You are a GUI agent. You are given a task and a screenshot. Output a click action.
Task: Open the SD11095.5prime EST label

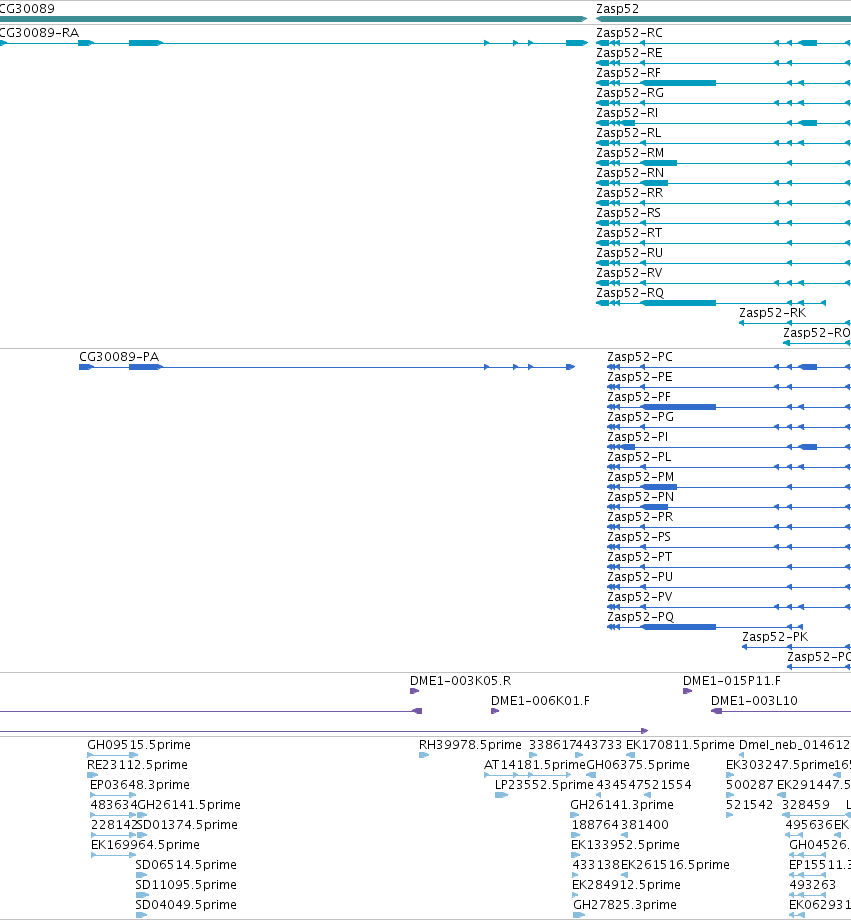point(185,885)
